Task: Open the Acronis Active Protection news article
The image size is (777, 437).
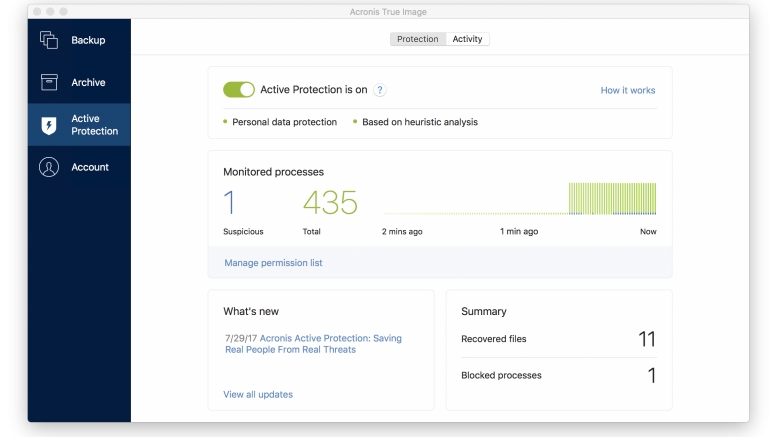Action: 313,344
